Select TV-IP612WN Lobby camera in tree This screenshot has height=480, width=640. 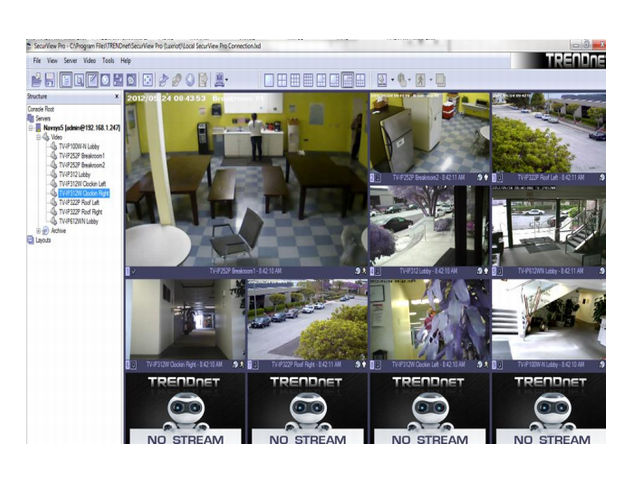tap(79, 221)
